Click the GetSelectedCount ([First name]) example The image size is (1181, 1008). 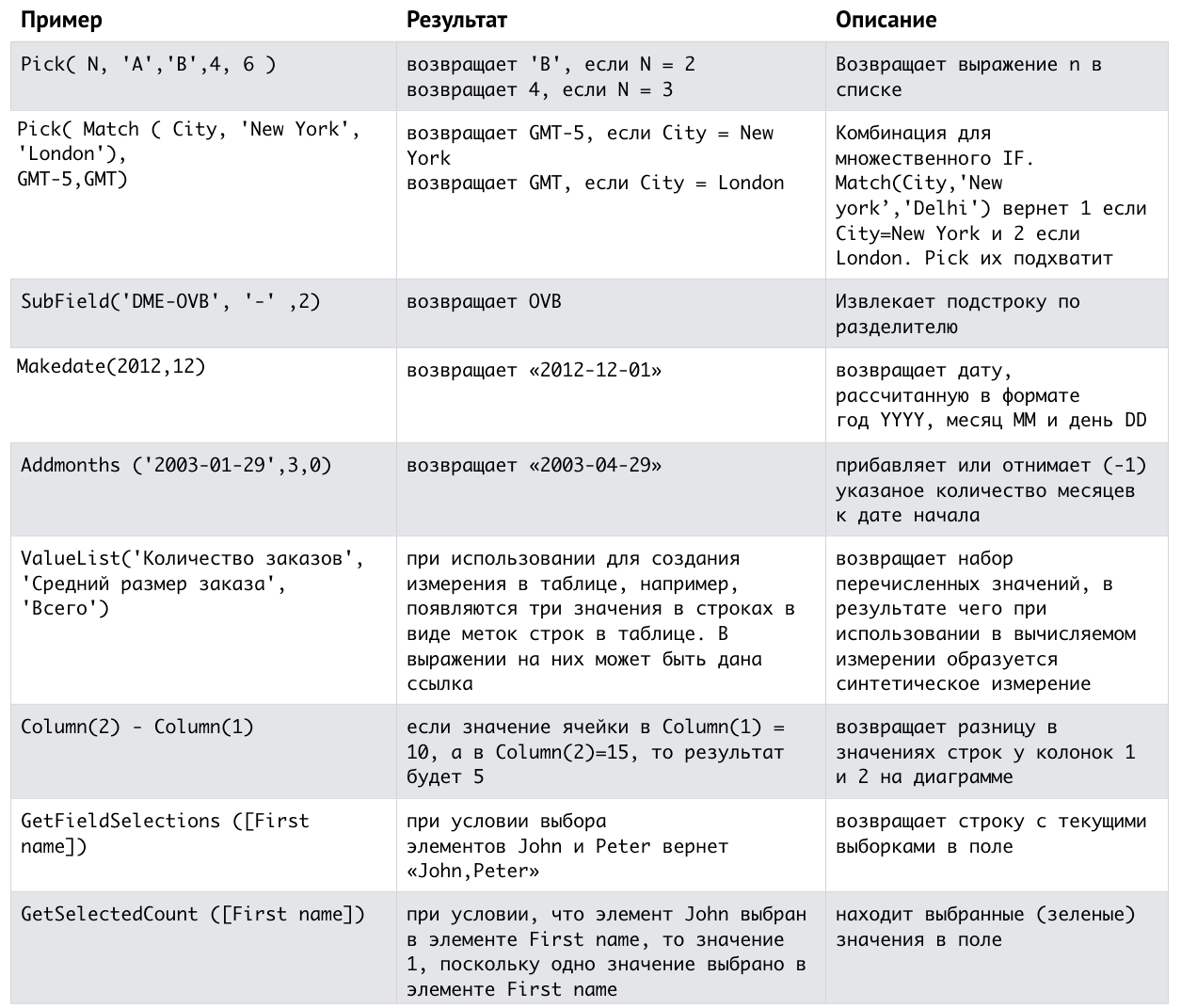[x=192, y=914]
